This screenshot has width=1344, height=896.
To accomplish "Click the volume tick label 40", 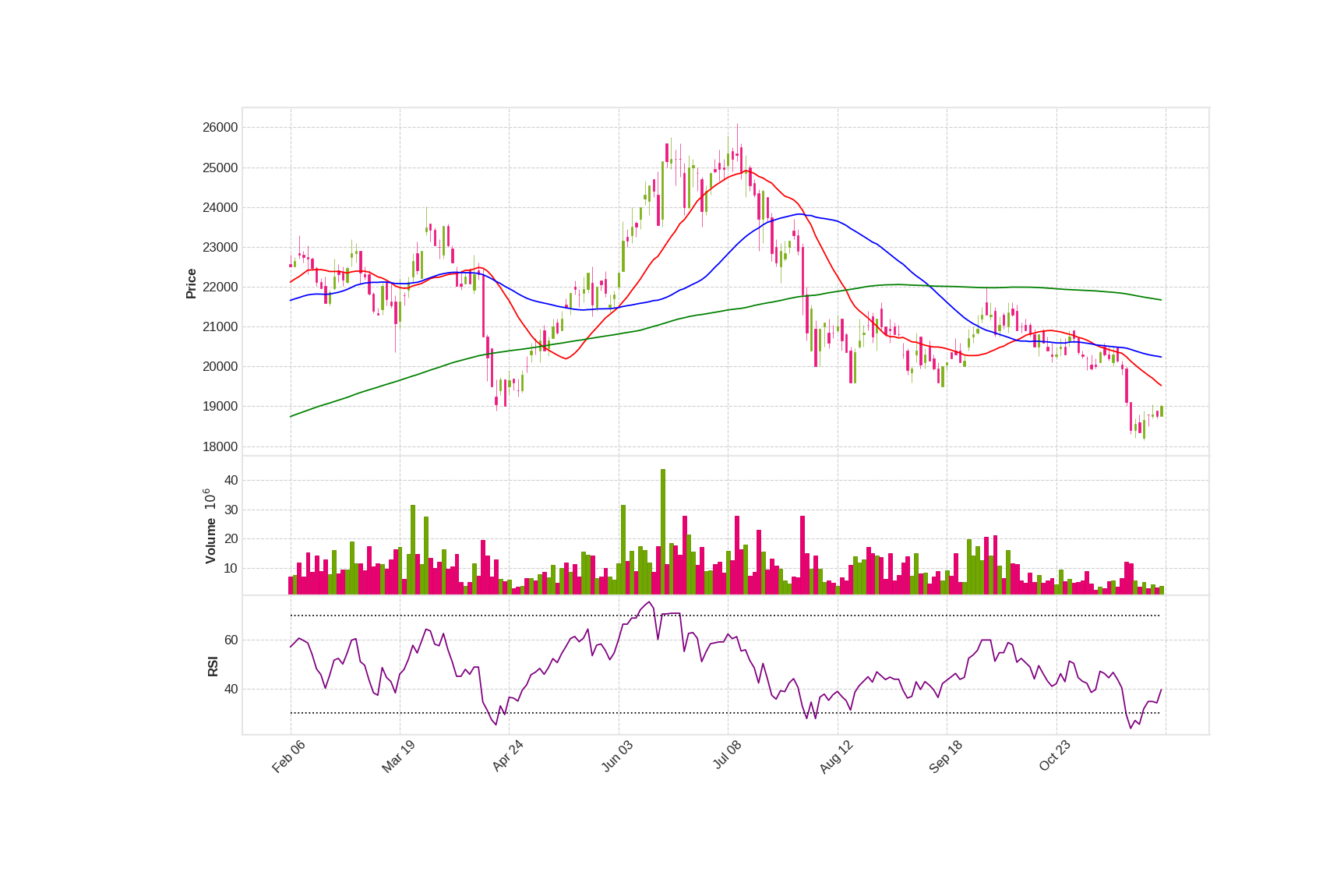I will click(231, 480).
